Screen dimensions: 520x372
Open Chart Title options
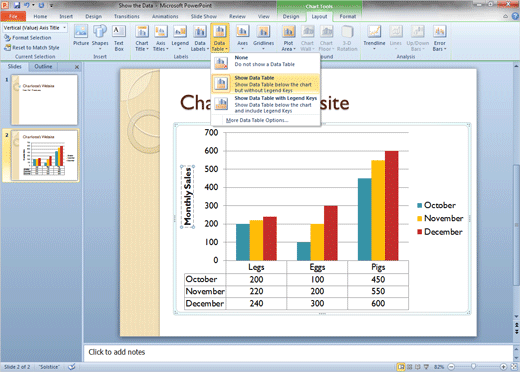(142, 38)
